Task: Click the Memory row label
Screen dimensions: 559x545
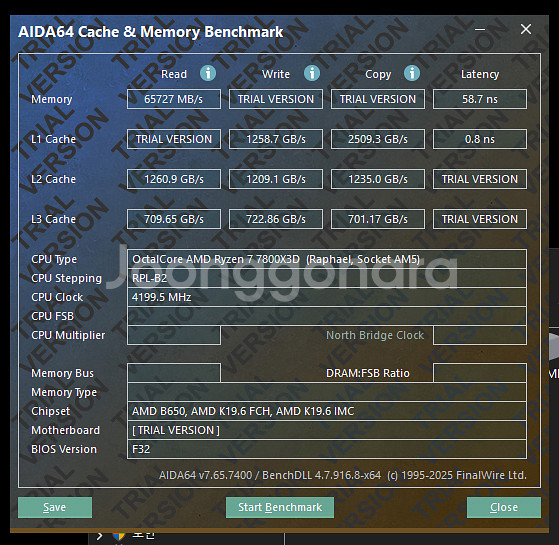Action: [x=52, y=99]
